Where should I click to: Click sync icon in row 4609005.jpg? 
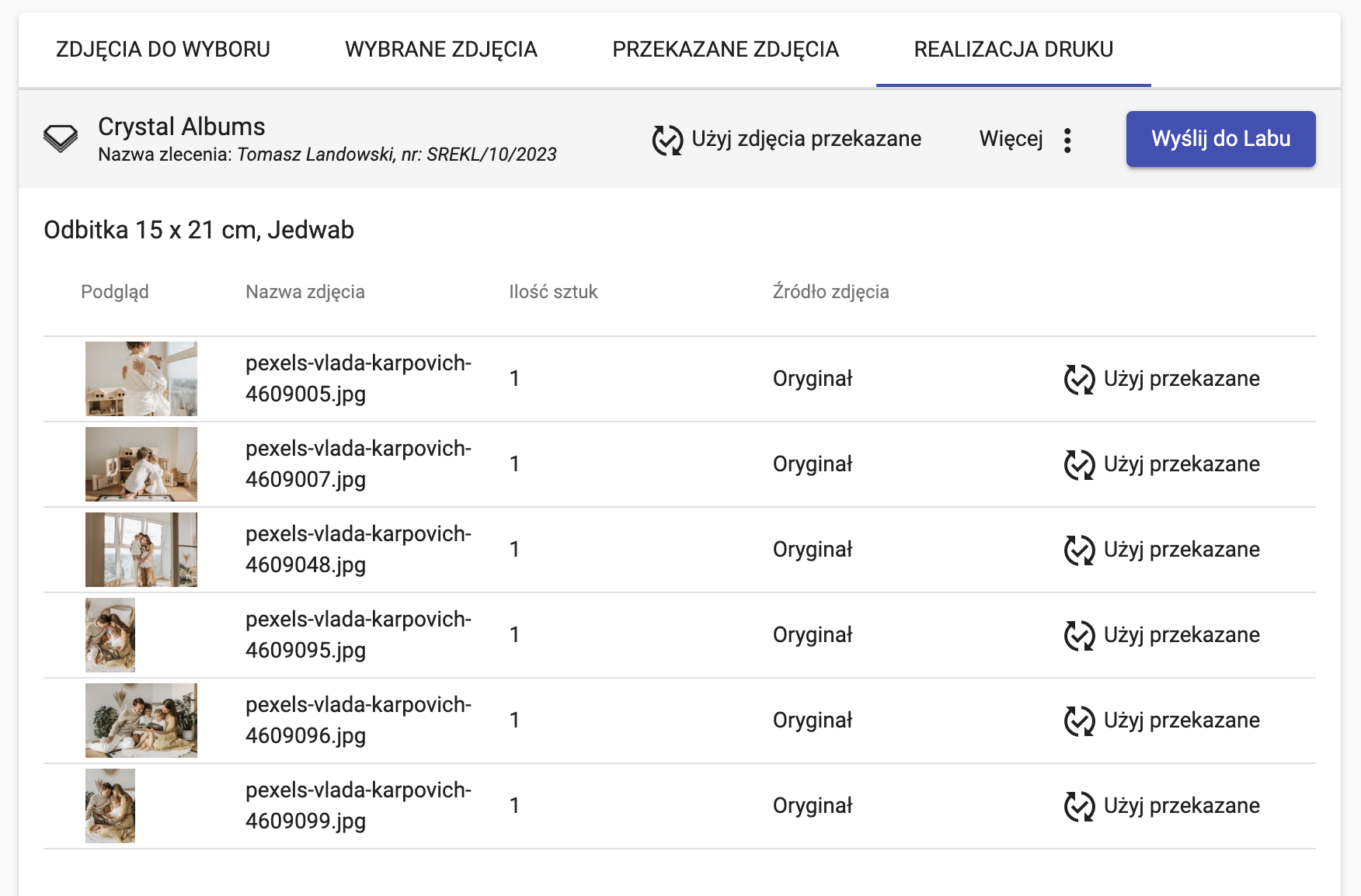click(1079, 380)
